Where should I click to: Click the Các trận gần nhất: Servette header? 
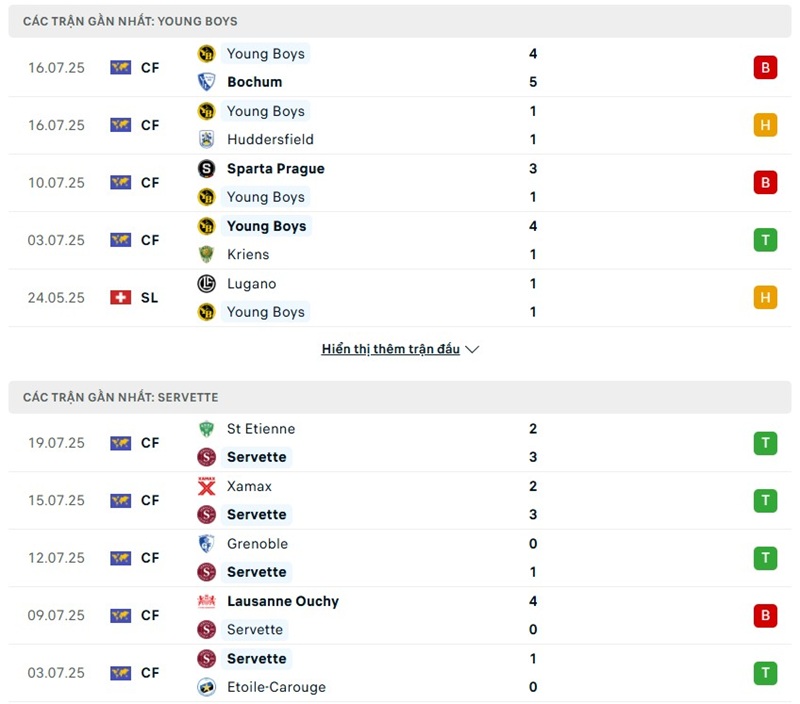[x=399, y=397]
